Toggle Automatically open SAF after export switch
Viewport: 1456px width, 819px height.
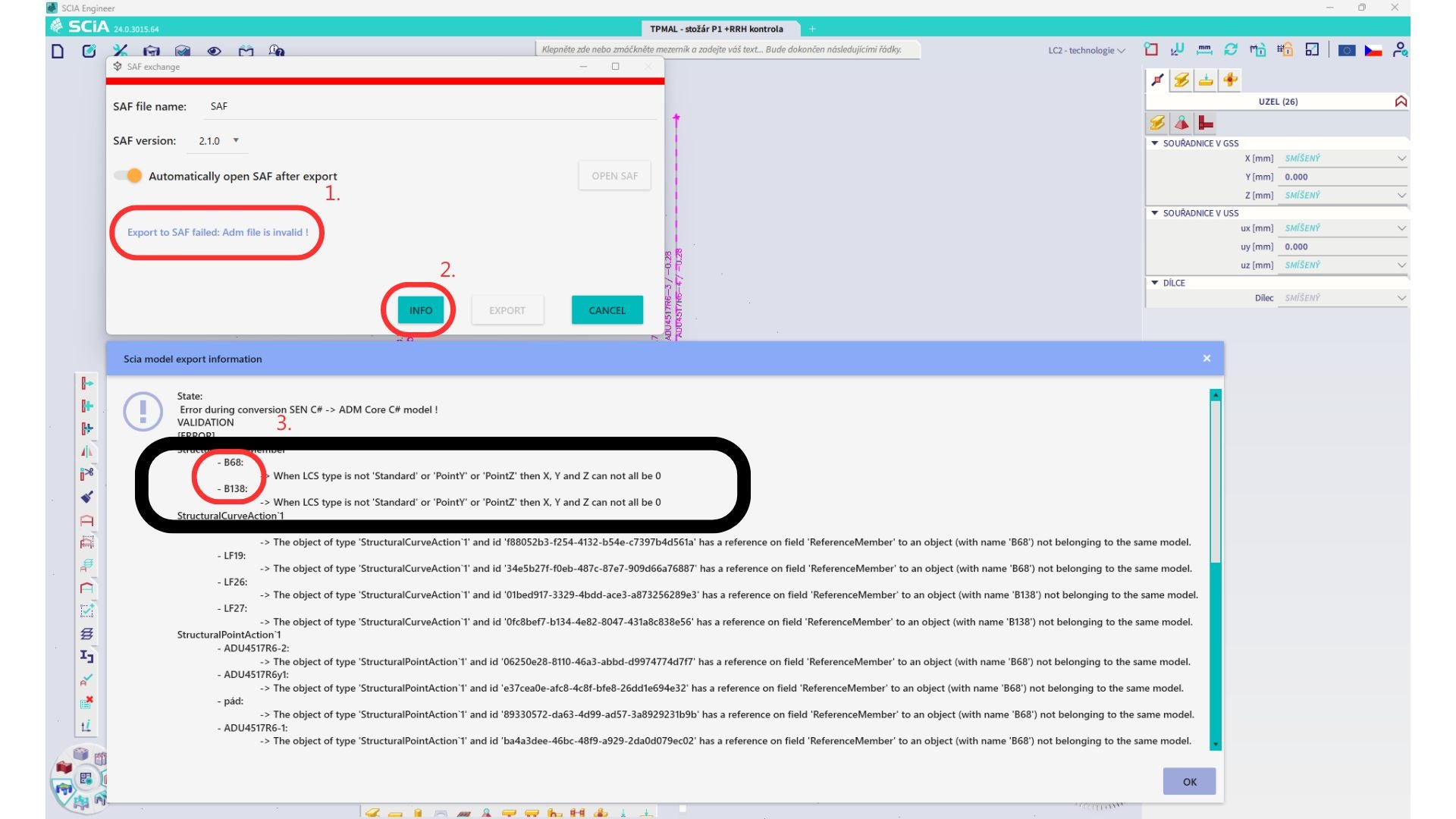[128, 176]
